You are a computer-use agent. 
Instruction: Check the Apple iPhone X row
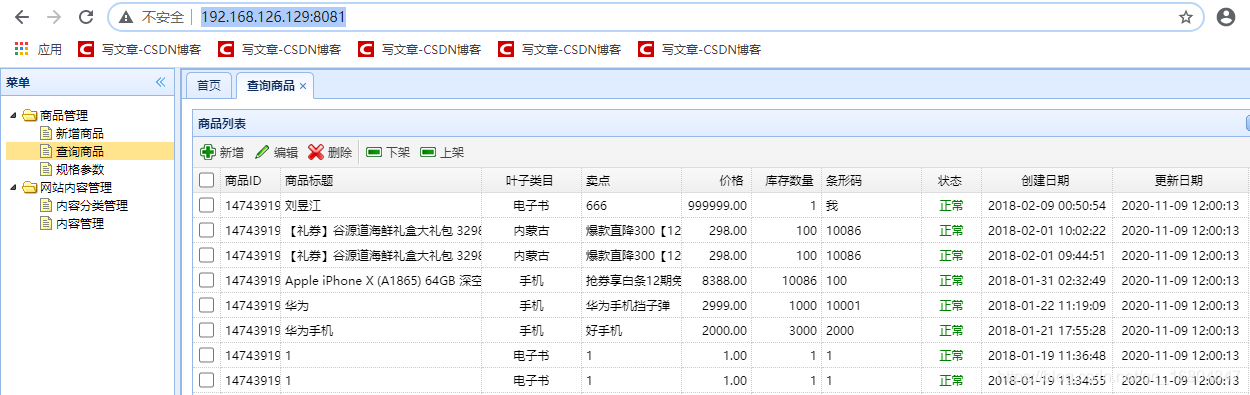tap(206, 280)
